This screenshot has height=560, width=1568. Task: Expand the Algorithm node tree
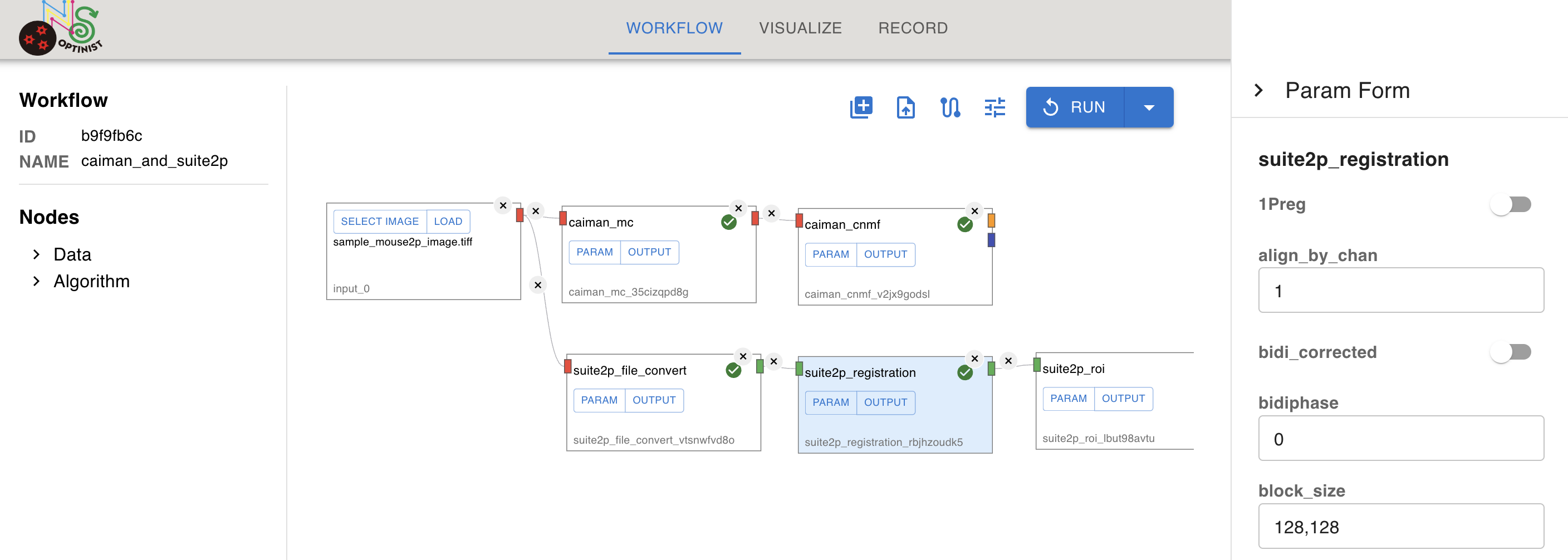[x=37, y=281]
